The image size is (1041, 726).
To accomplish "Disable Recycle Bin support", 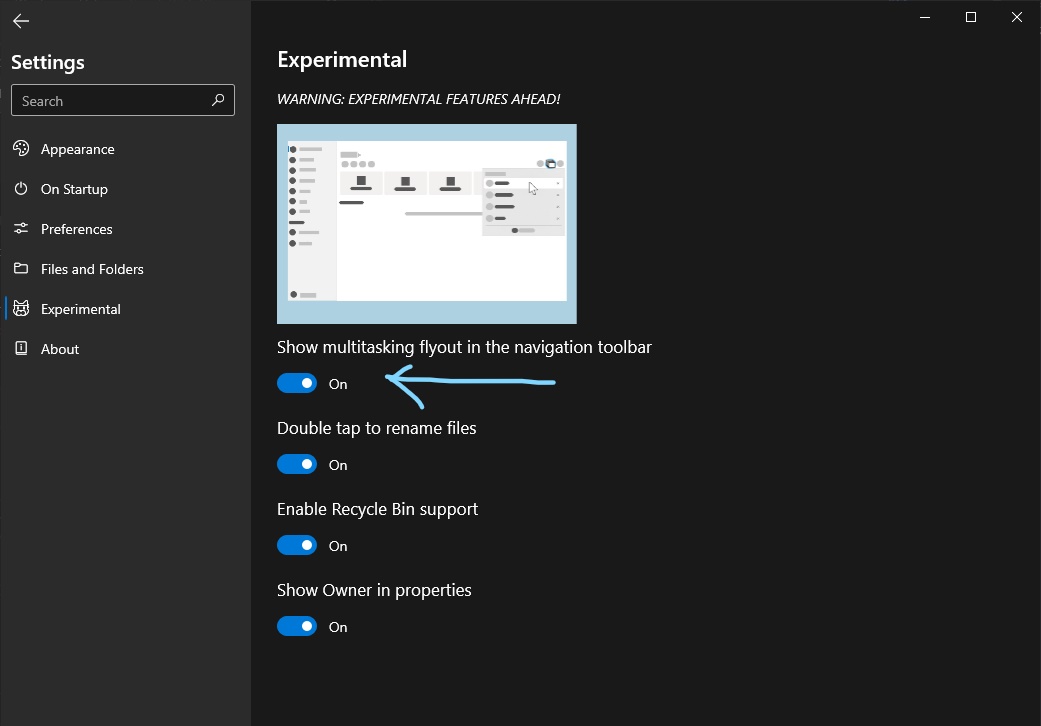I will (x=296, y=545).
